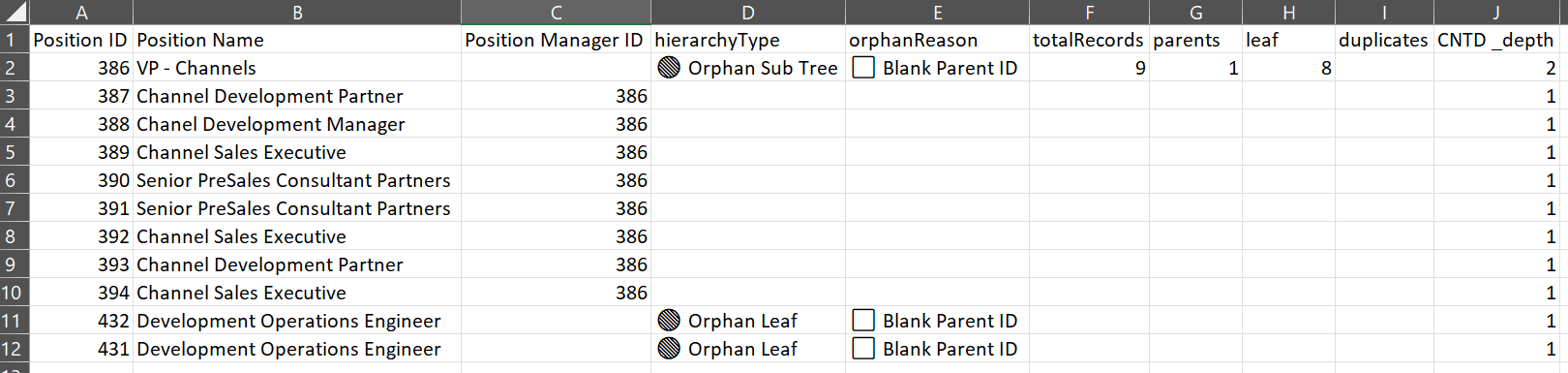Select column C header
The height and width of the screenshot is (373, 1568).
point(556,13)
